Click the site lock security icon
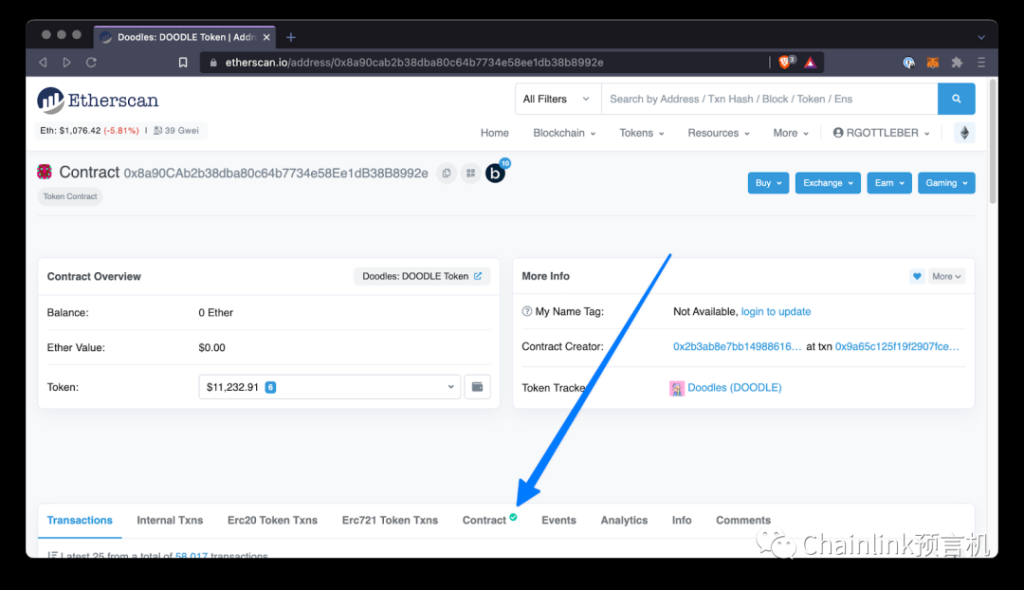Image resolution: width=1024 pixels, height=590 pixels. (x=213, y=63)
